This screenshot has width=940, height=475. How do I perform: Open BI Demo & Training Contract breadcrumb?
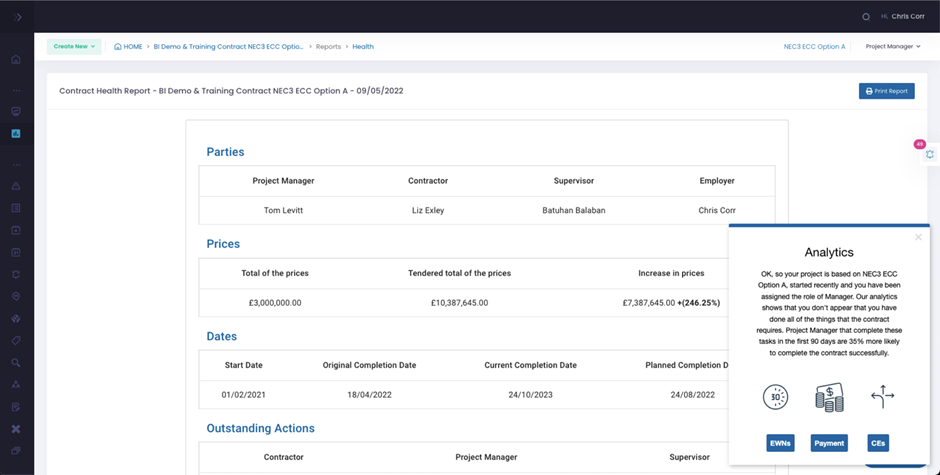228,46
